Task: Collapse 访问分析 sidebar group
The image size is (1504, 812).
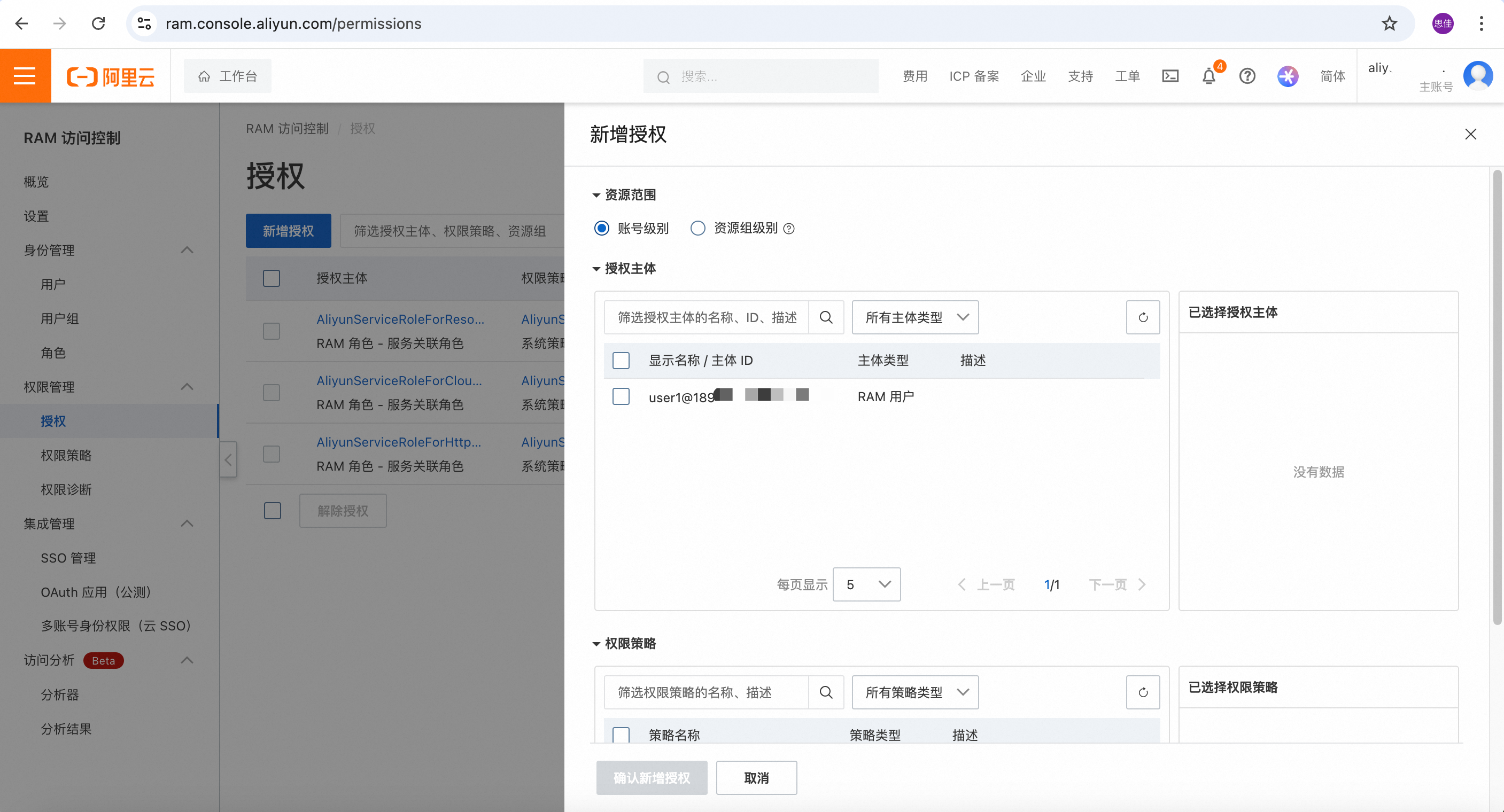Action: click(186, 660)
